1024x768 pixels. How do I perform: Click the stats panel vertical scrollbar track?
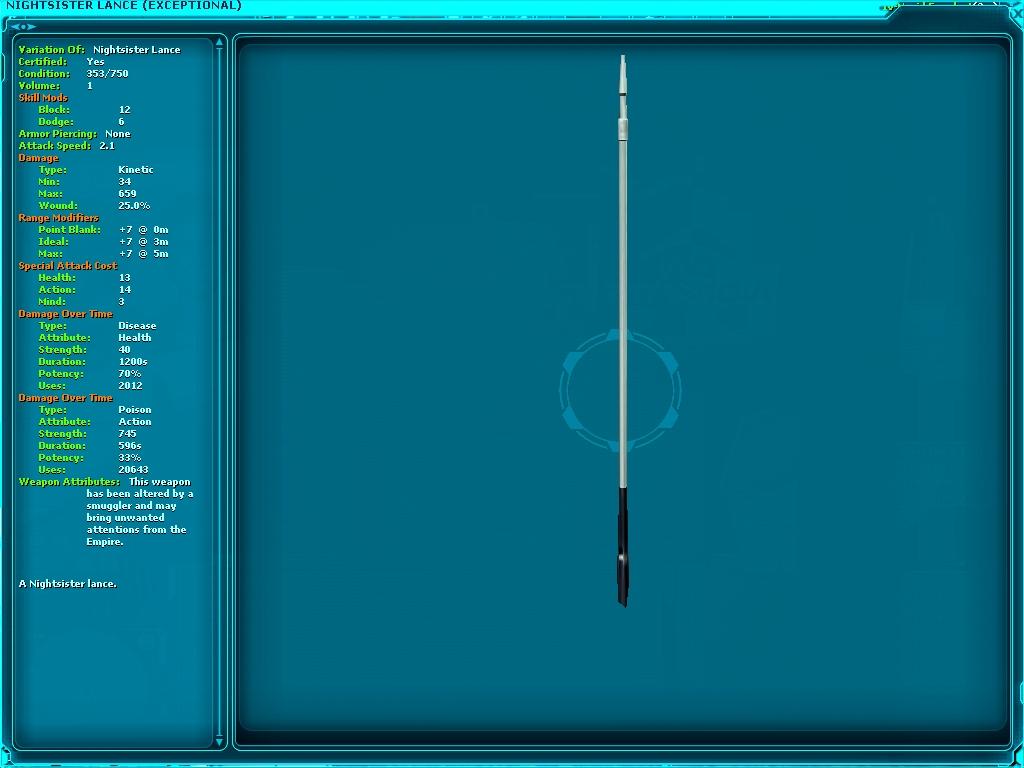pos(219,392)
